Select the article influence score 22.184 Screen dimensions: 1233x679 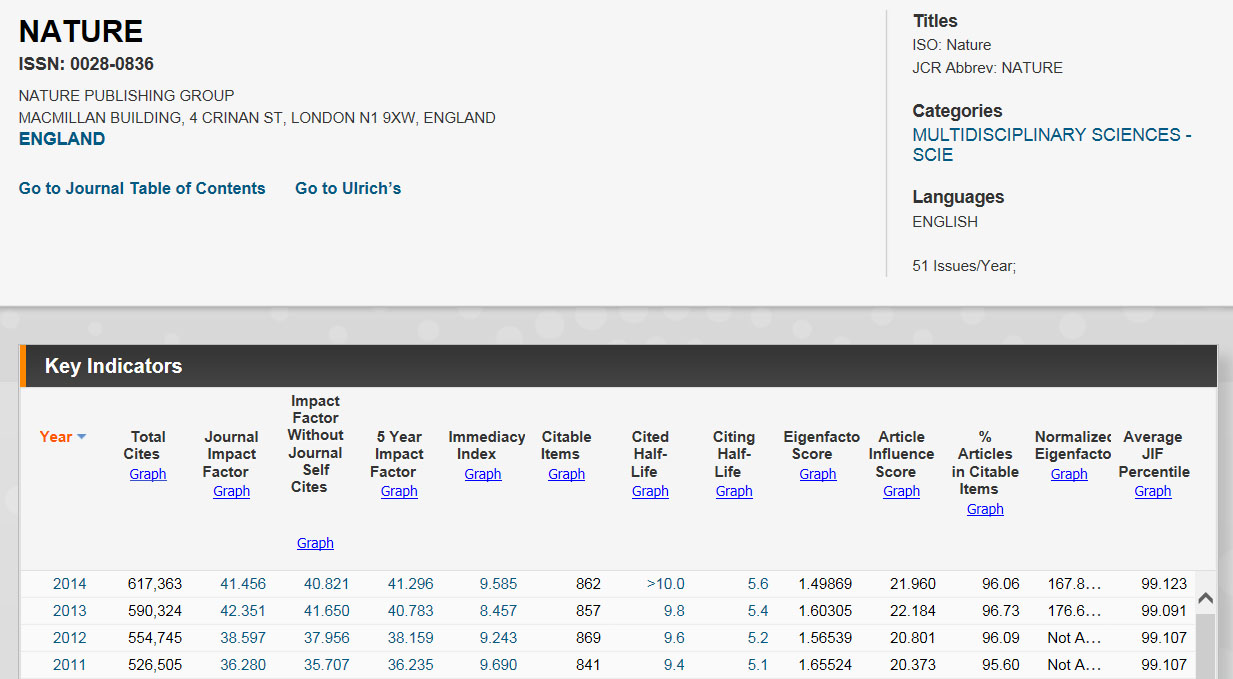[913, 611]
